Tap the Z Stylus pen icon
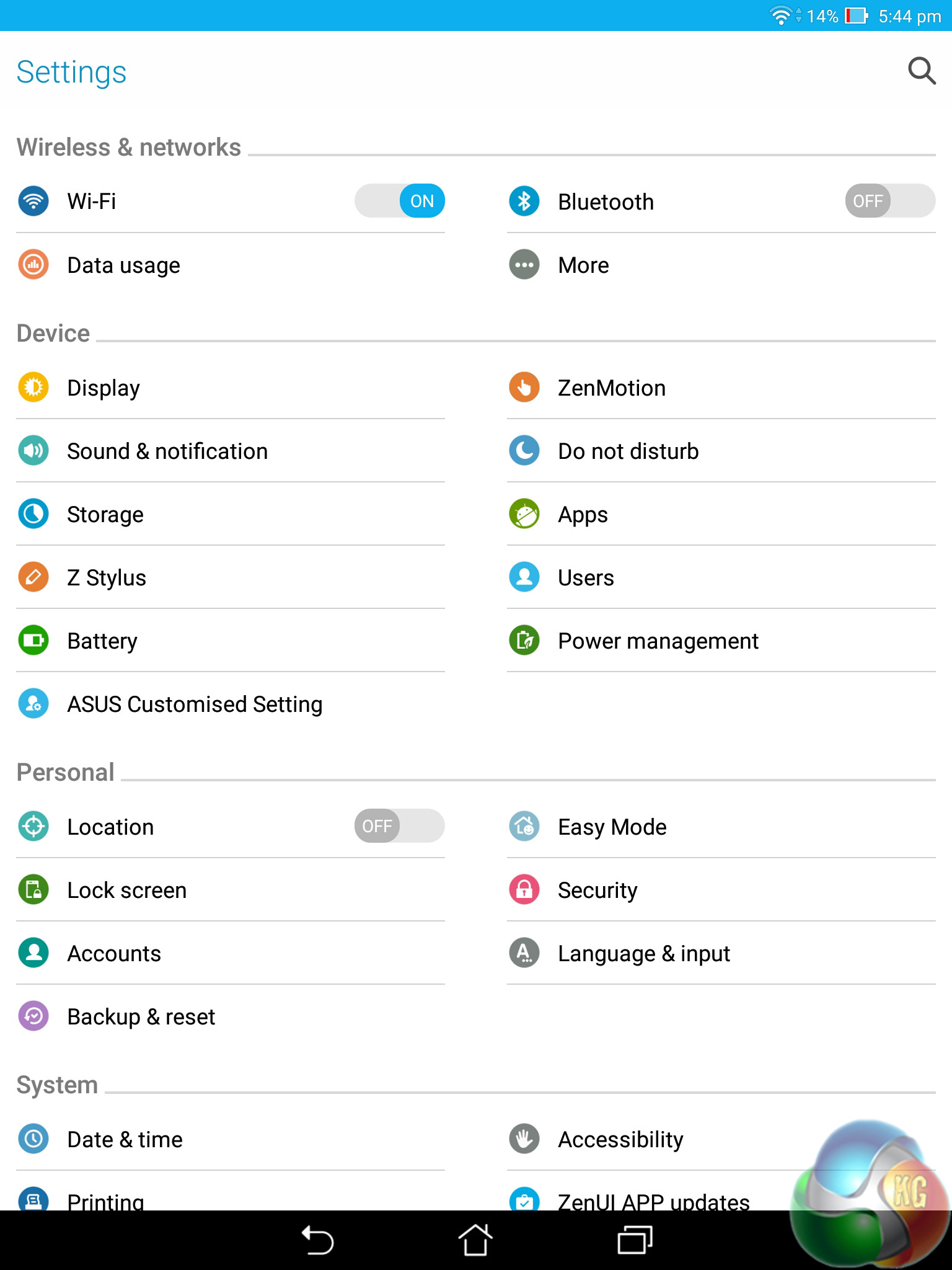 pyautogui.click(x=33, y=577)
